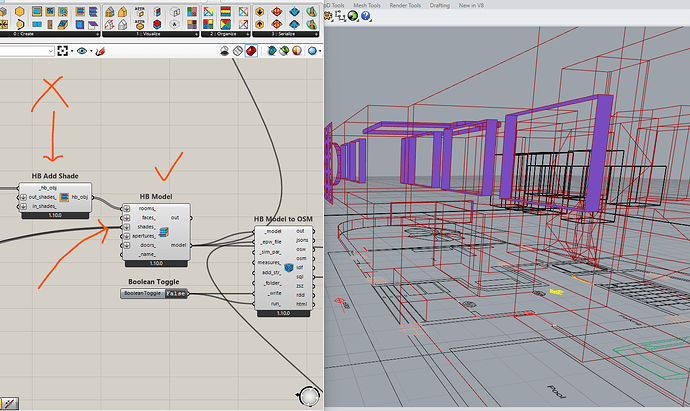The image size is (690, 411).
Task: Select the four-colored squares icon in Organize
Action: tap(208, 24)
